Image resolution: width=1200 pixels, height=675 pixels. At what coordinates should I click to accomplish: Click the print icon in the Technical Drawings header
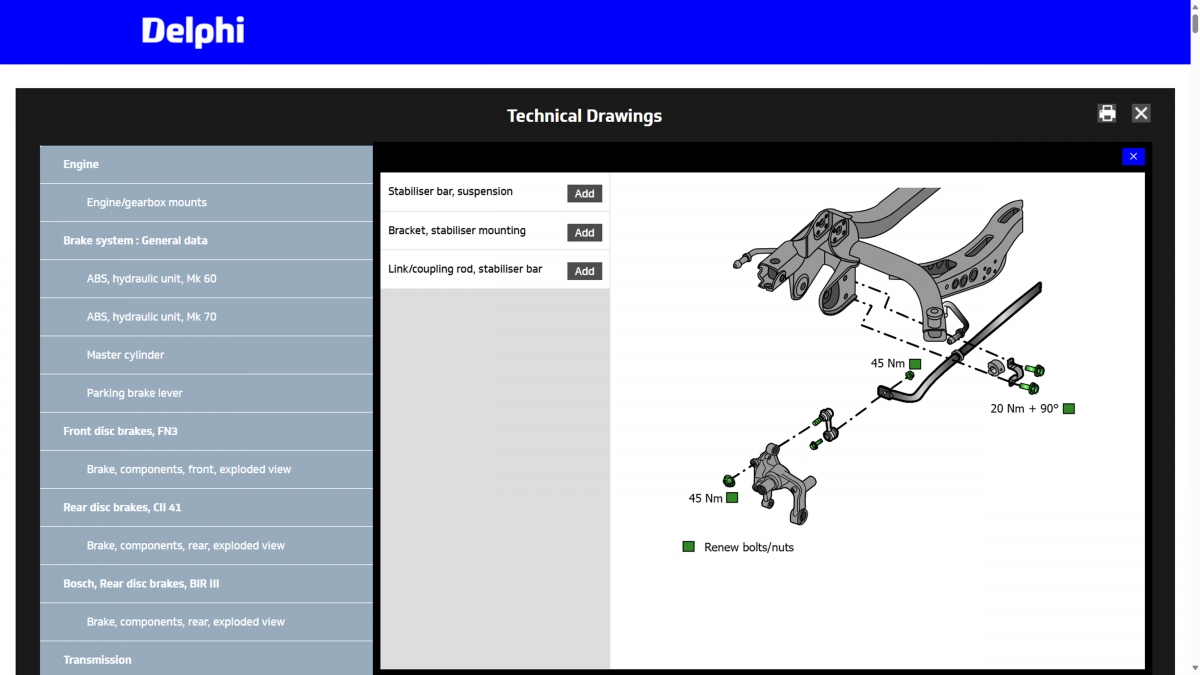point(1106,113)
